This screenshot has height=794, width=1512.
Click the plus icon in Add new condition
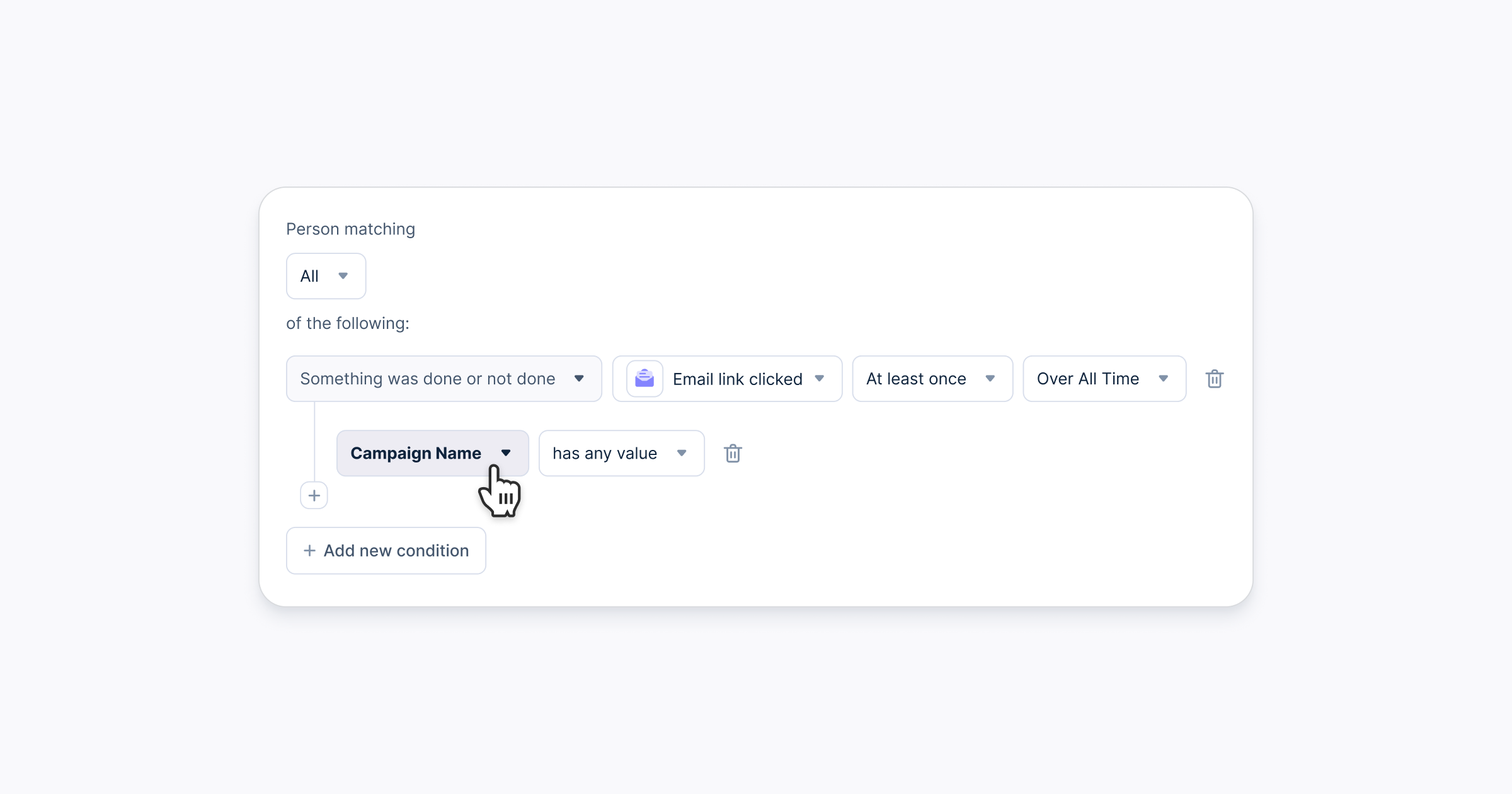coord(309,551)
